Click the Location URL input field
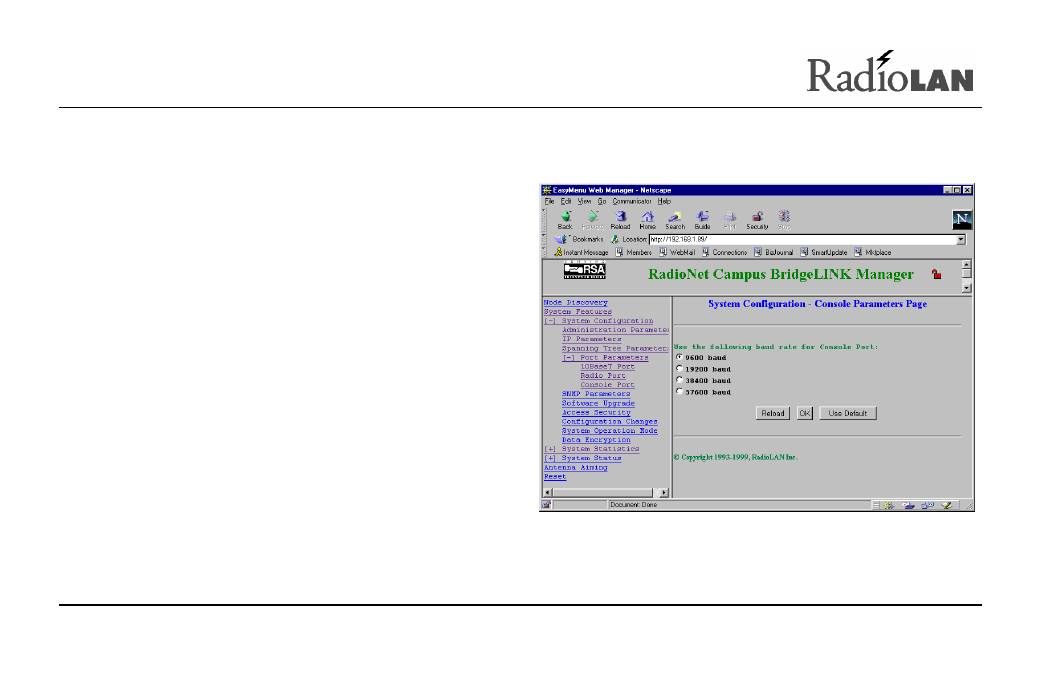Image resolution: width=1040 pixels, height=673 pixels. (803, 240)
